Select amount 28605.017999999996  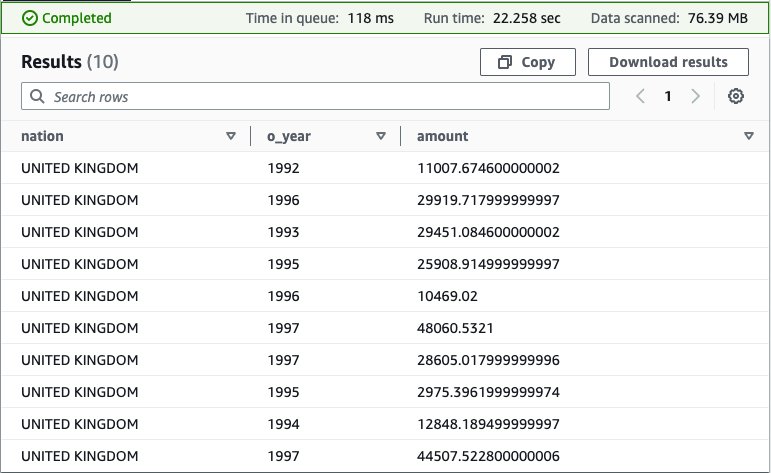click(488, 360)
